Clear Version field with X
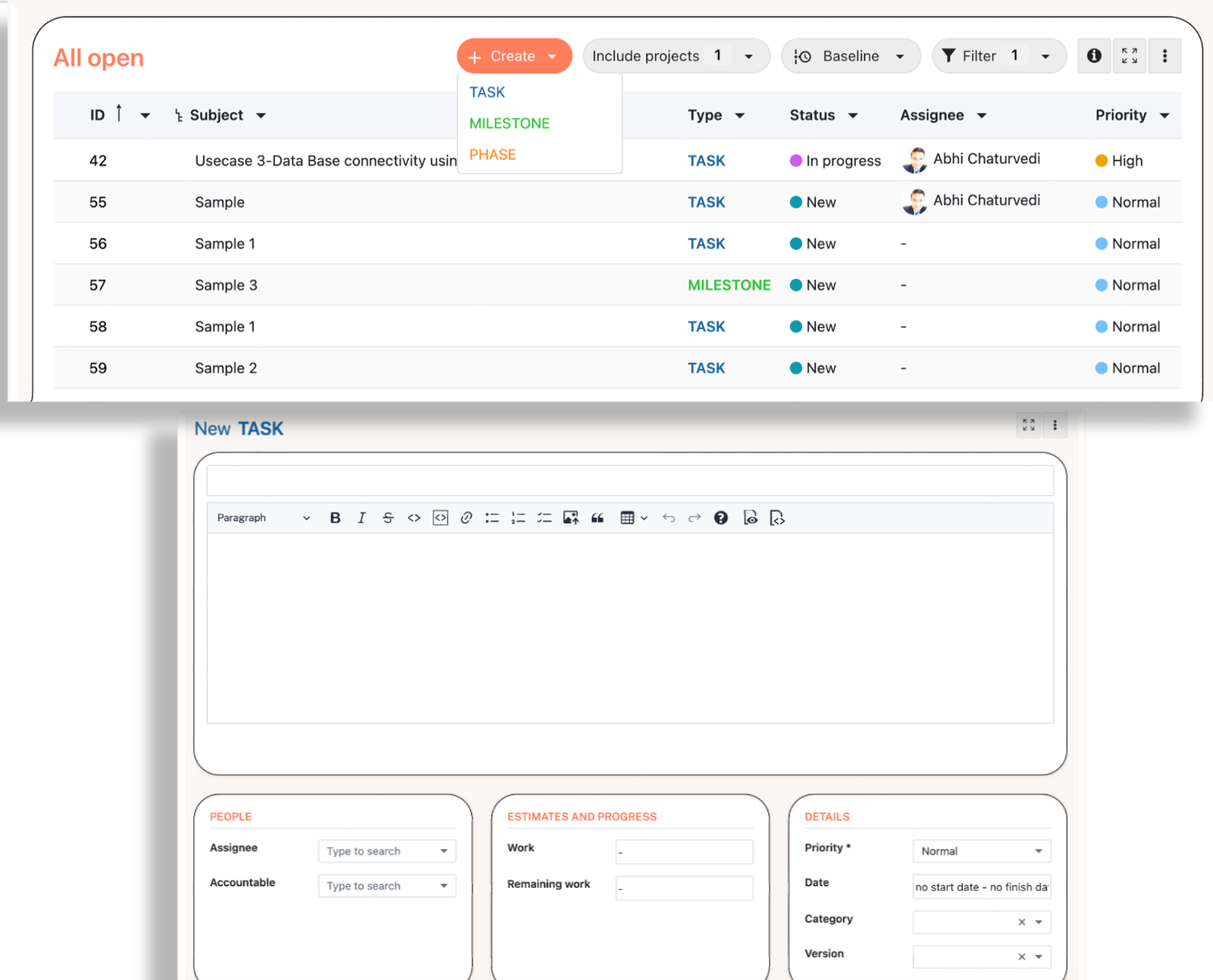Viewport: 1213px width, 980px height. (1022, 957)
